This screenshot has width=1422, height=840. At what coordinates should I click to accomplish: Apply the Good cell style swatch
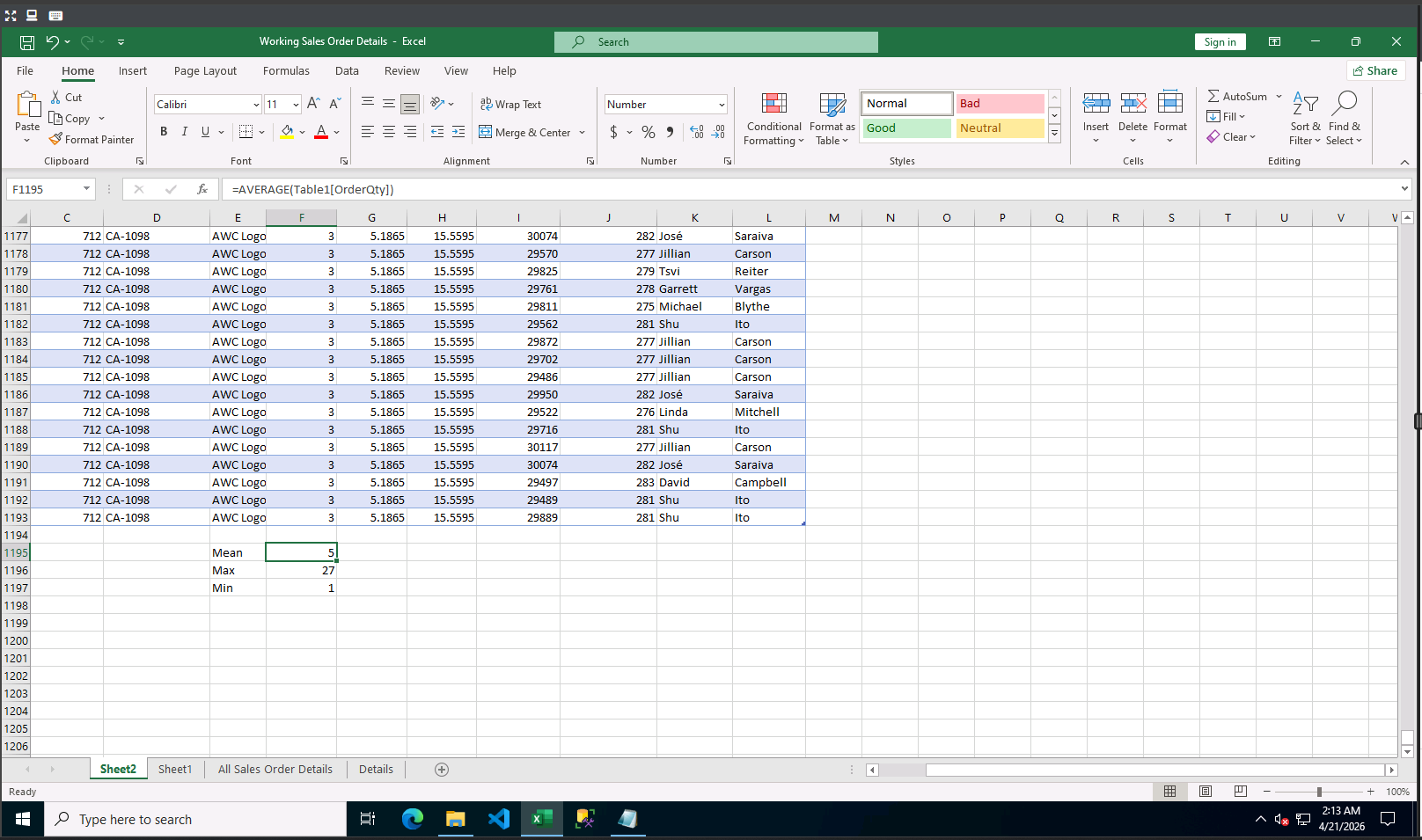click(x=906, y=128)
